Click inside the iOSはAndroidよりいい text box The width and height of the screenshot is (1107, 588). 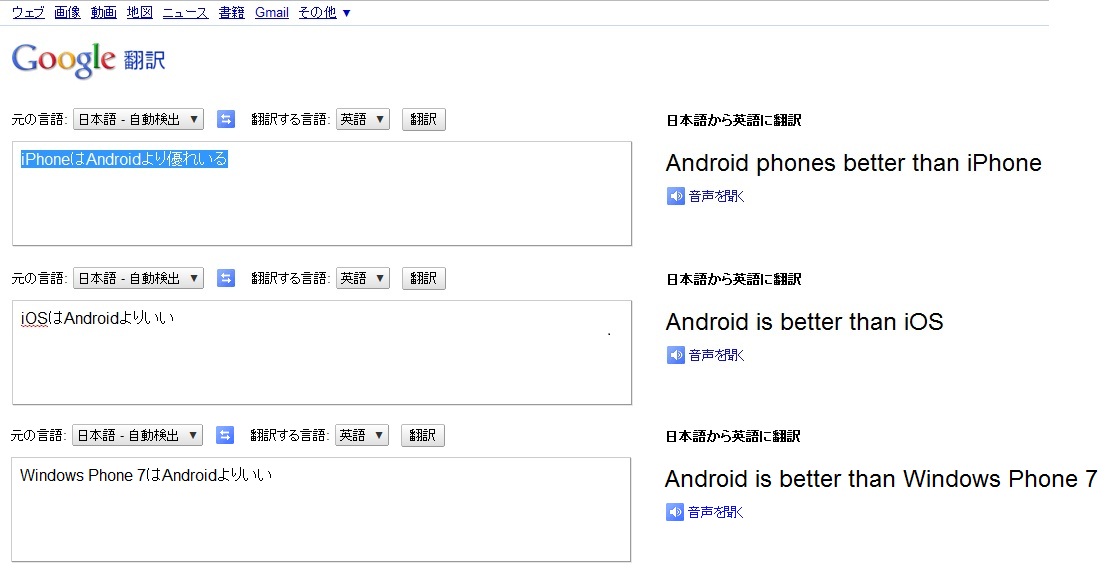coord(322,352)
